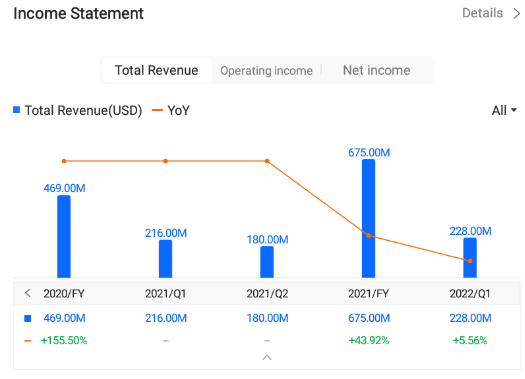The image size is (525, 379).
Task: Switch to the Total Revenue tab
Action: pos(156,70)
